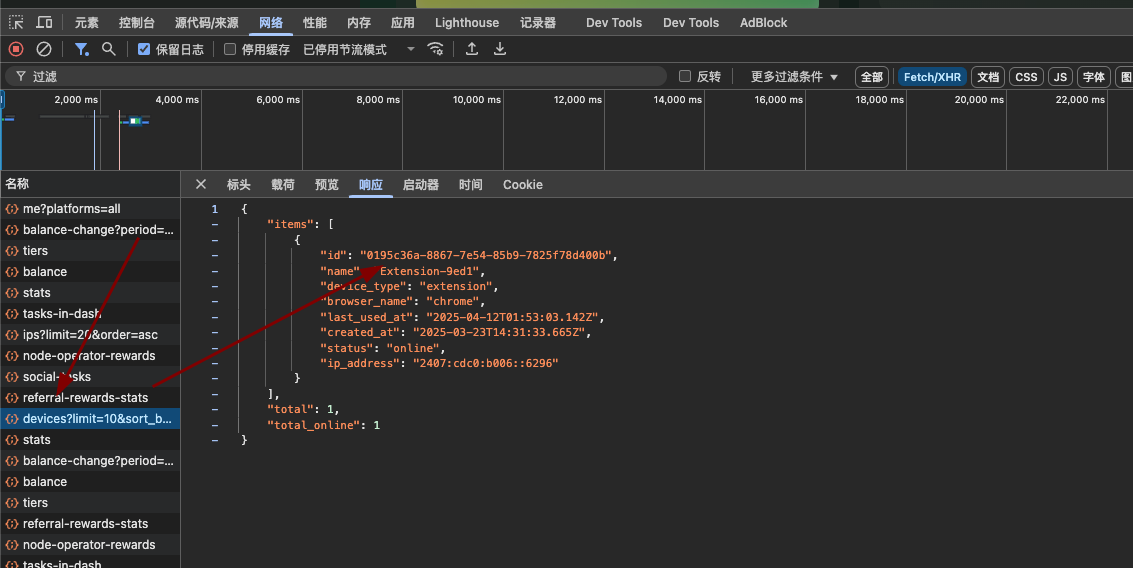This screenshot has height=568, width=1133.
Task: Show the 载荷 tab
Action: point(283,184)
